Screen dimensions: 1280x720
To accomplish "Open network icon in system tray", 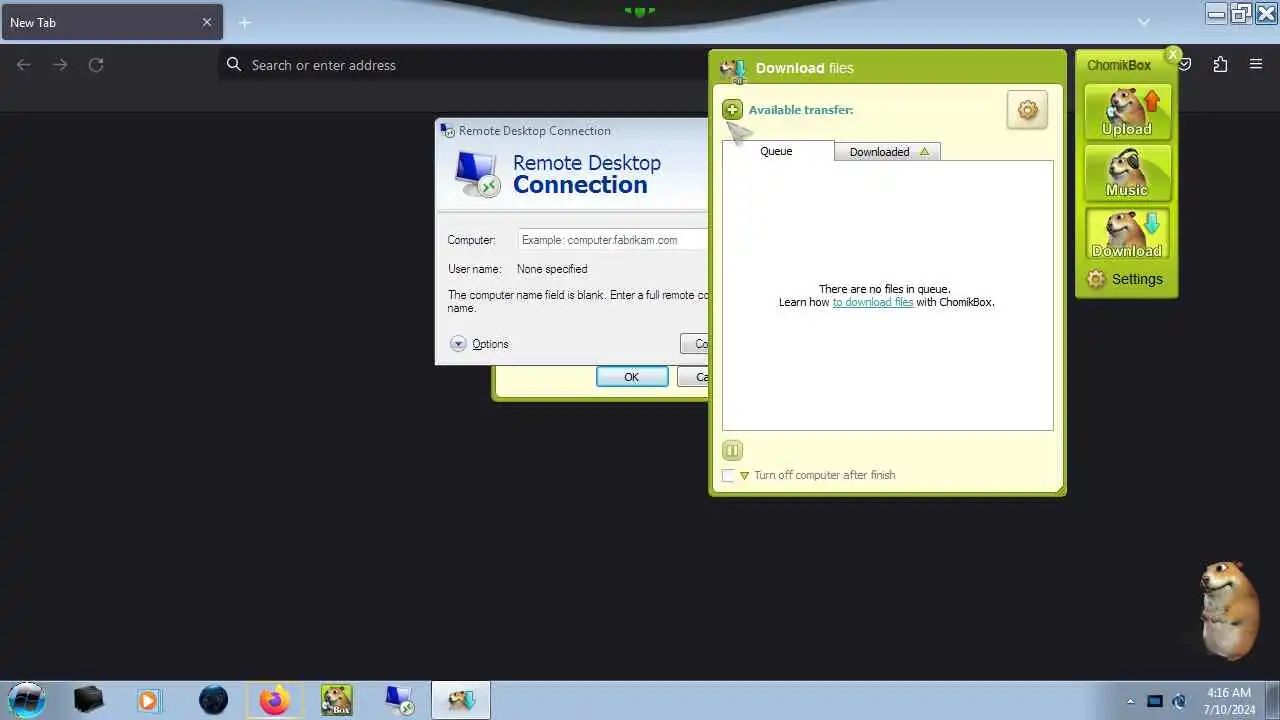I will tap(1155, 701).
